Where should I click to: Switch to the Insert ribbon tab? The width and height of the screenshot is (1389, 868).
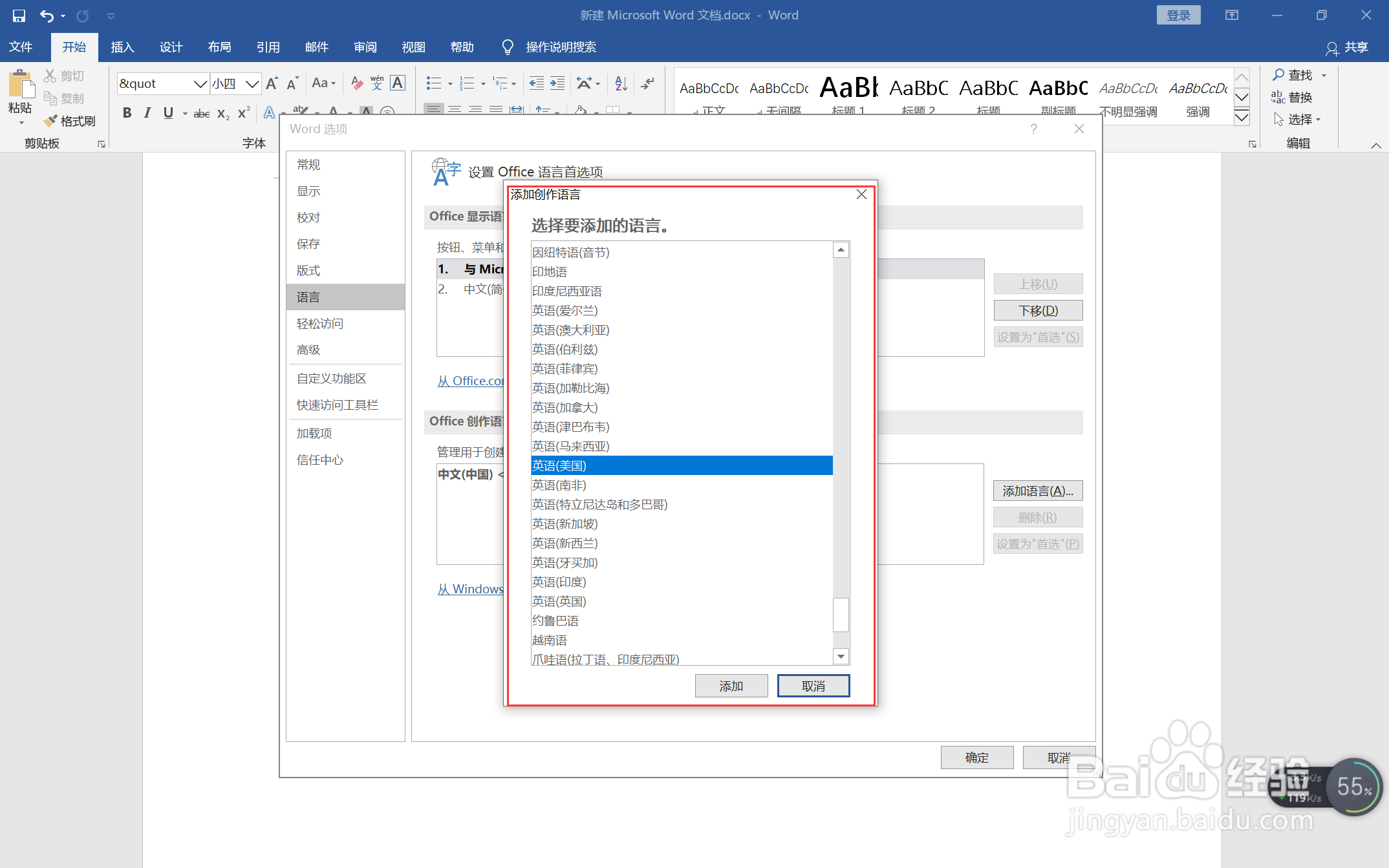coord(122,47)
